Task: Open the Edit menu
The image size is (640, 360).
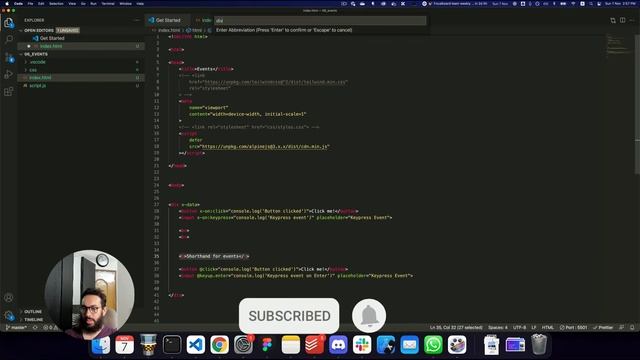Action: click(41, 4)
